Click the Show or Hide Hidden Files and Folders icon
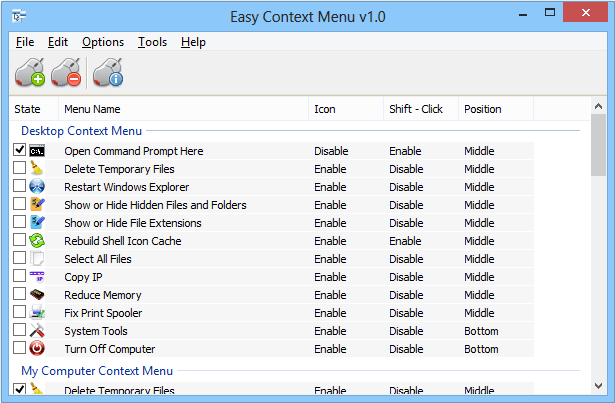Screen dimensions: 615x403 pos(37,205)
